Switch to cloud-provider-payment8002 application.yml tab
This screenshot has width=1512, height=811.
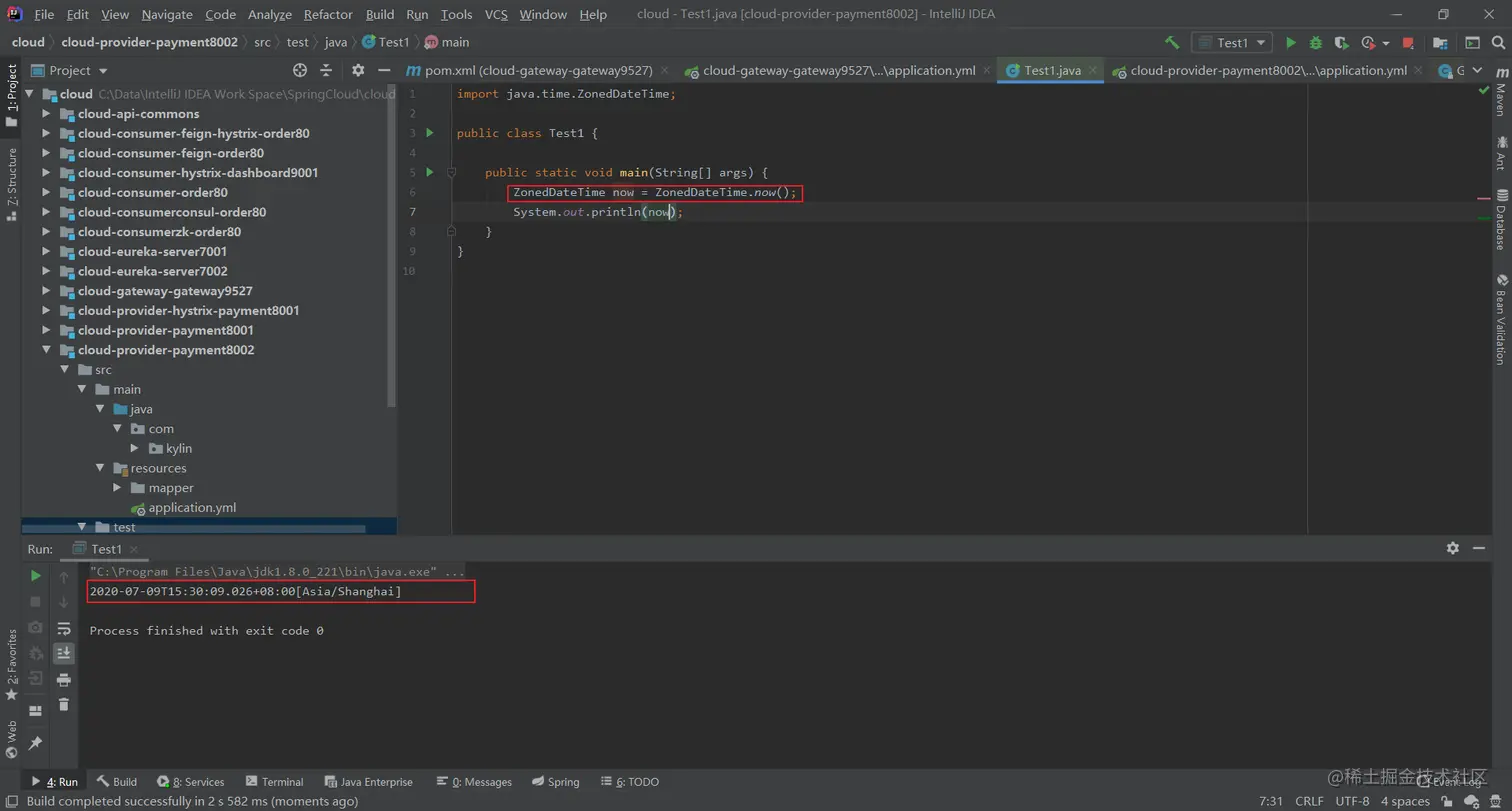coord(1267,70)
